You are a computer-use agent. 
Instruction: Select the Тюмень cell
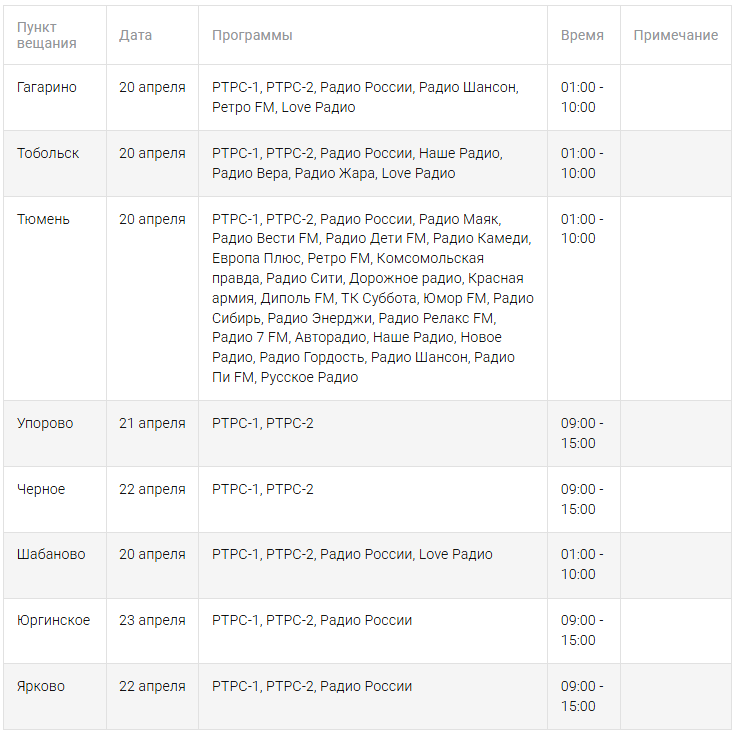pyautogui.click(x=43, y=219)
